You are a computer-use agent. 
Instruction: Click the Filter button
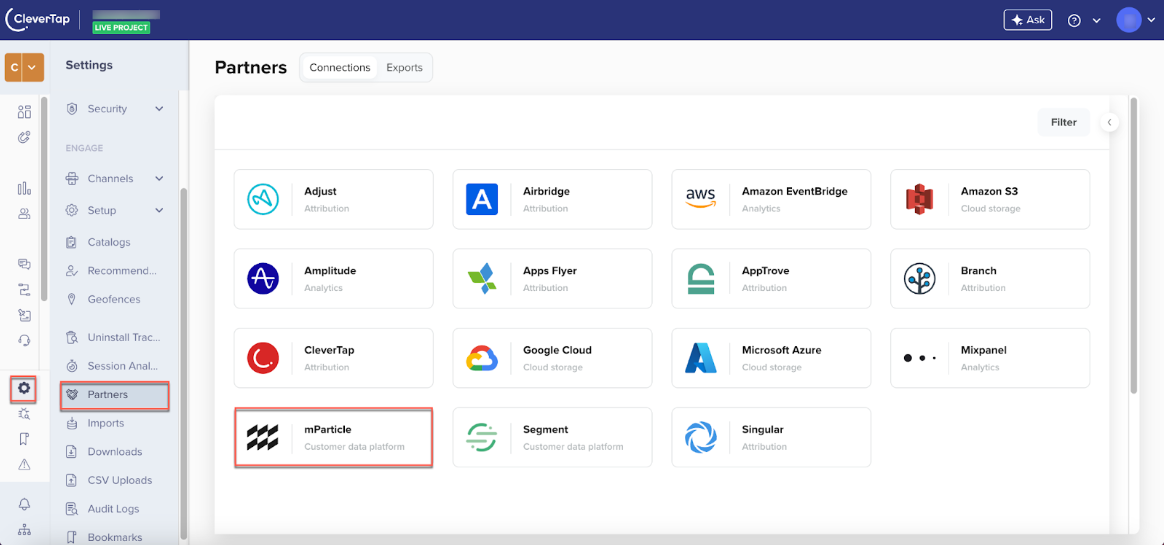(x=1063, y=123)
